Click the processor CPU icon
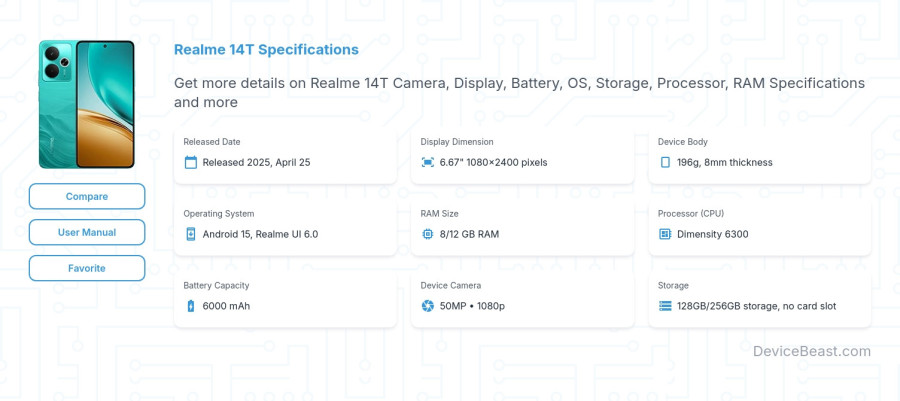The width and height of the screenshot is (900, 401). click(665, 234)
